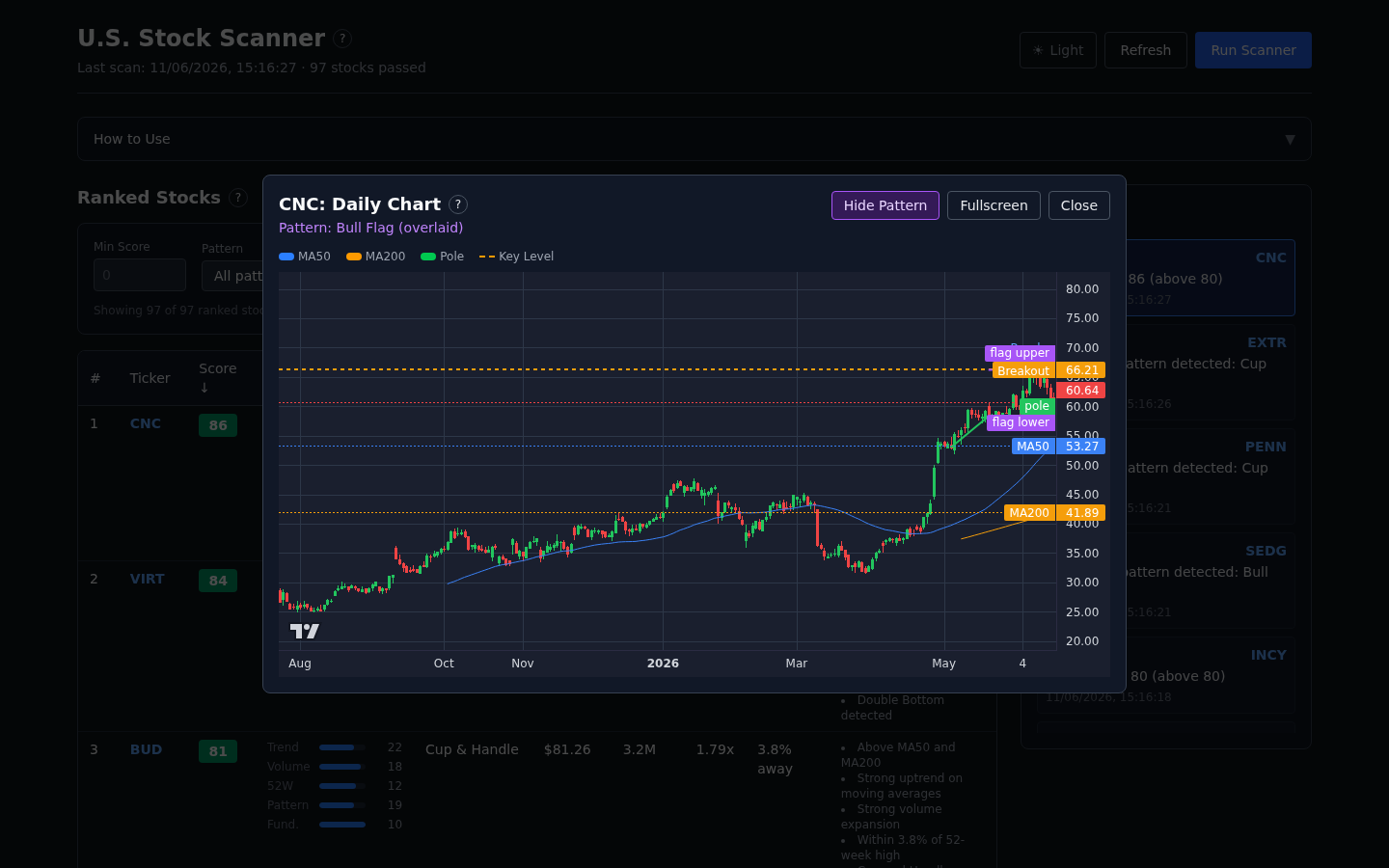Open the CNC ticker link
This screenshot has width=1389, height=868.
tap(146, 423)
